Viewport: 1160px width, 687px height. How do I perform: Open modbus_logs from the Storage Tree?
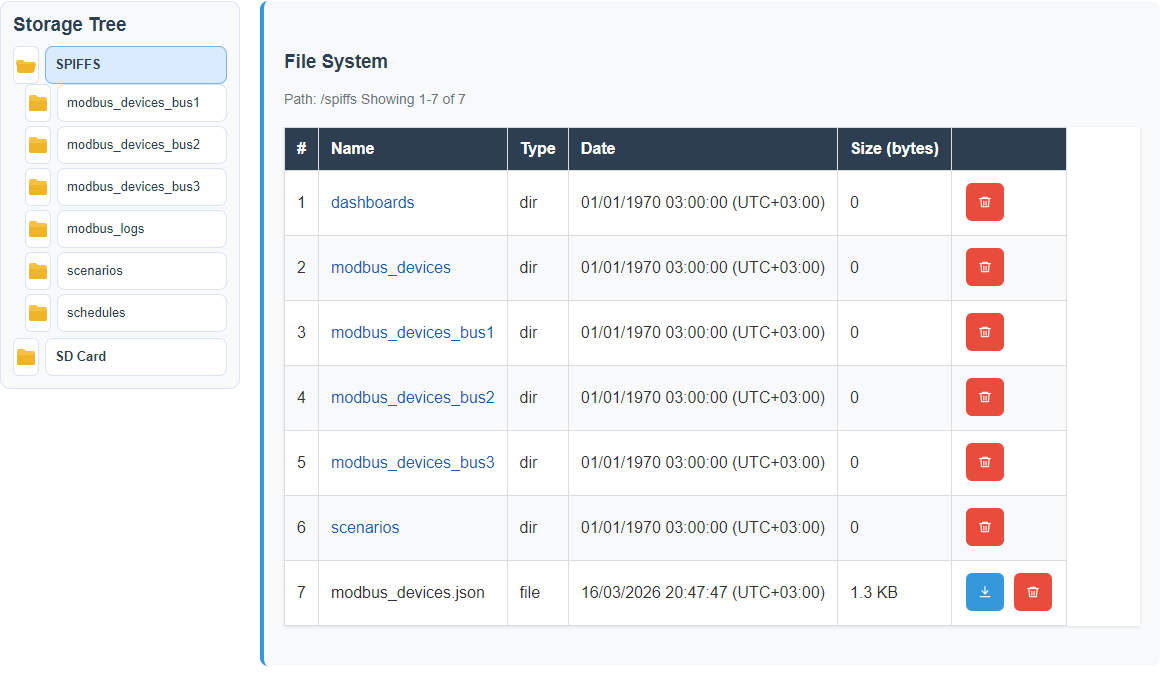(141, 229)
